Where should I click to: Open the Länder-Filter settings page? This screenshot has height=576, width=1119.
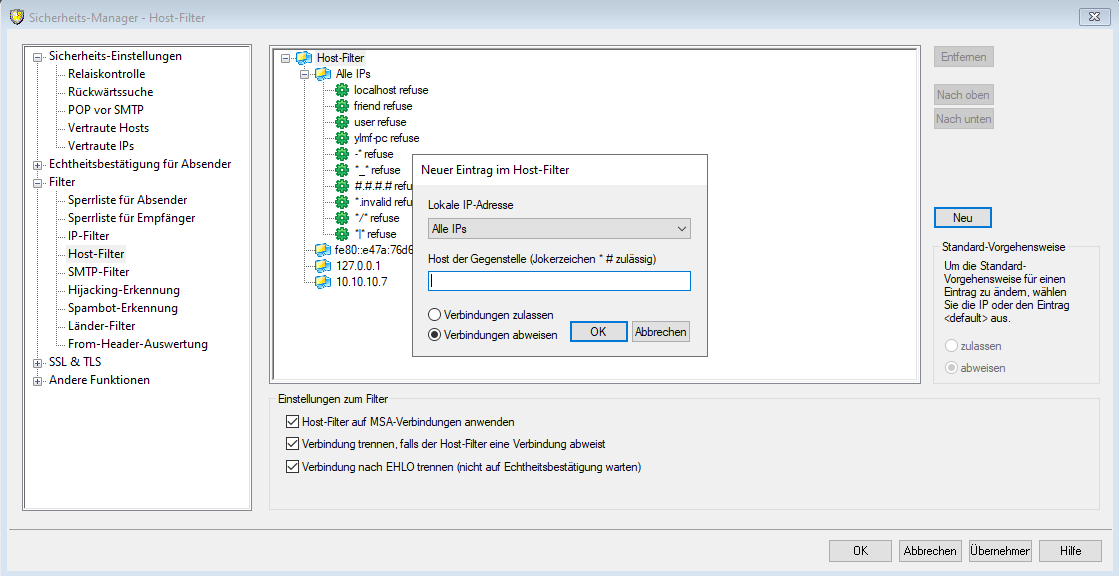101,326
